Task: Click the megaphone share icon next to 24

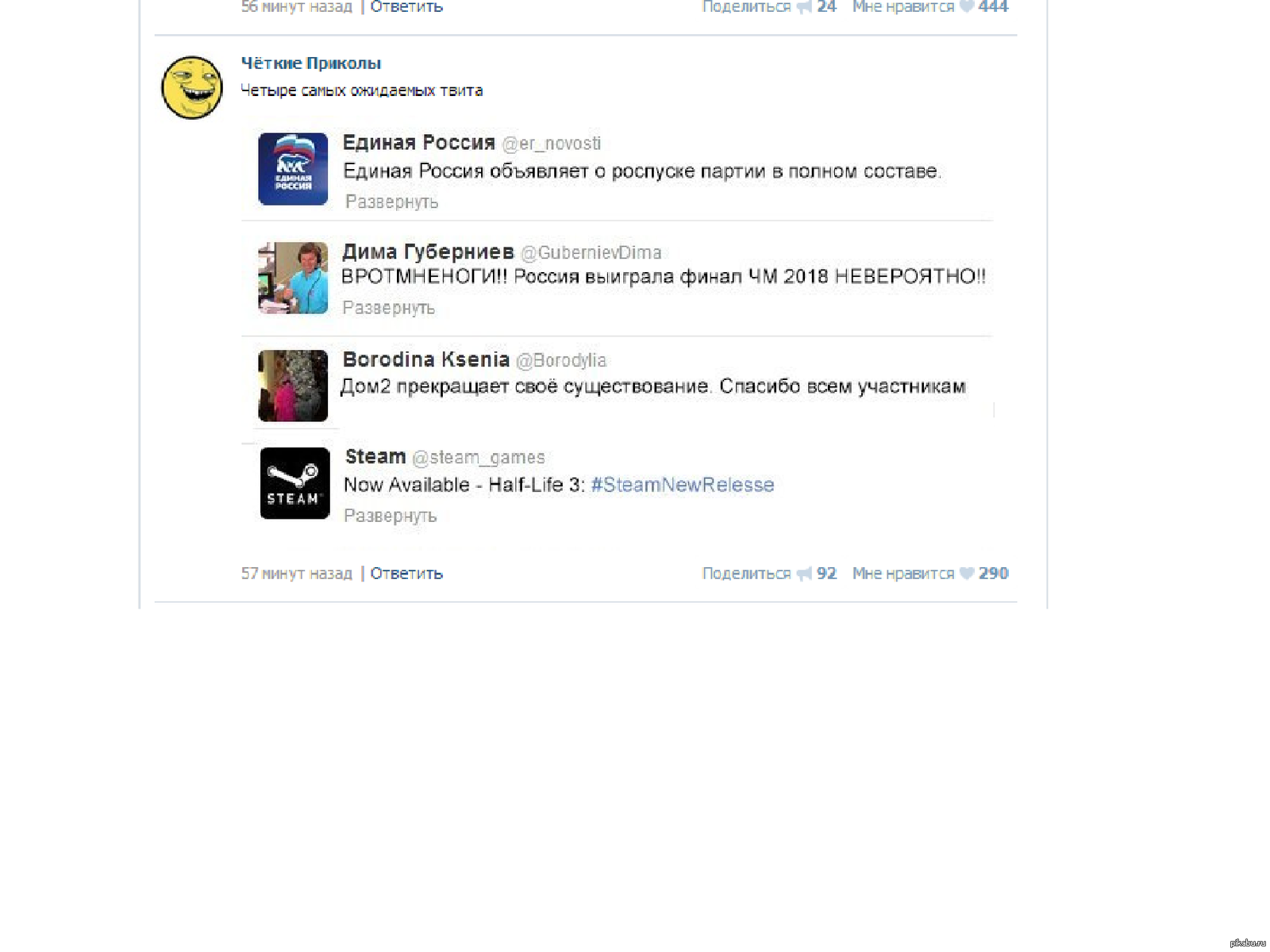Action: pyautogui.click(x=804, y=6)
